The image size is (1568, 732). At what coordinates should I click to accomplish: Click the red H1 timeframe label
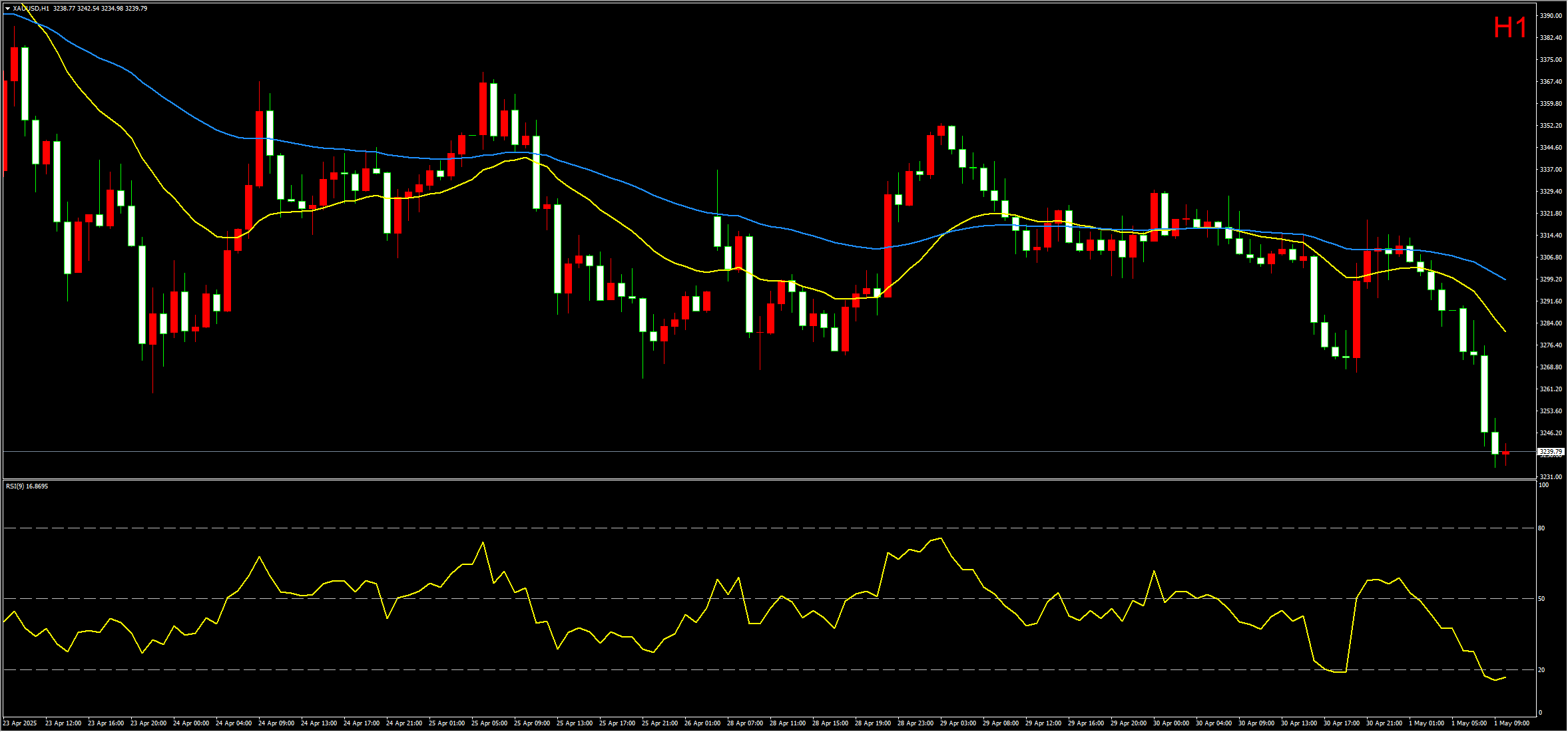tap(1510, 28)
